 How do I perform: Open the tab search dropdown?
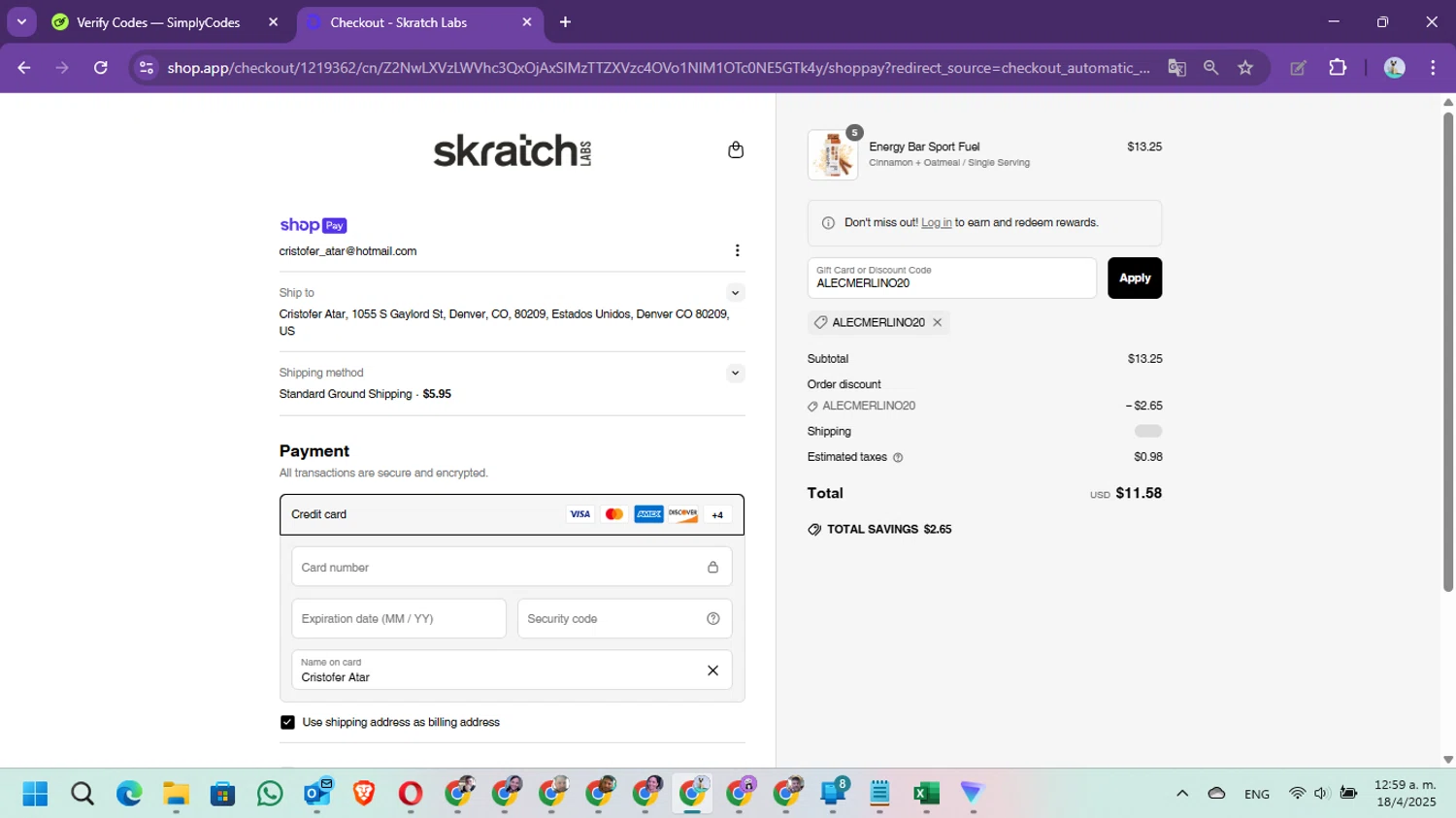pos(21,22)
